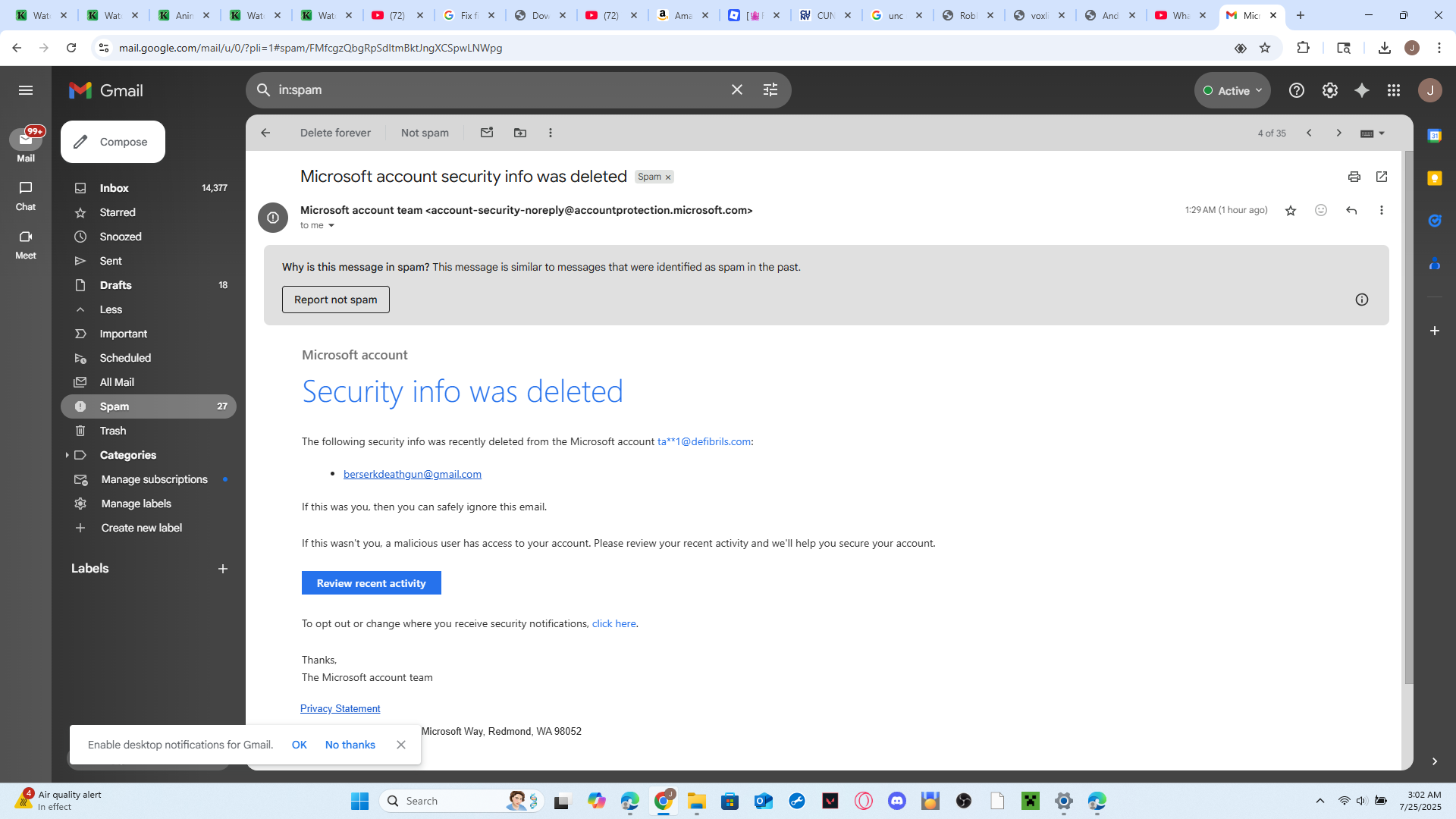Expand recipient details next to 'to me'
Image resolution: width=1456 pixels, height=819 pixels.
coord(331,225)
